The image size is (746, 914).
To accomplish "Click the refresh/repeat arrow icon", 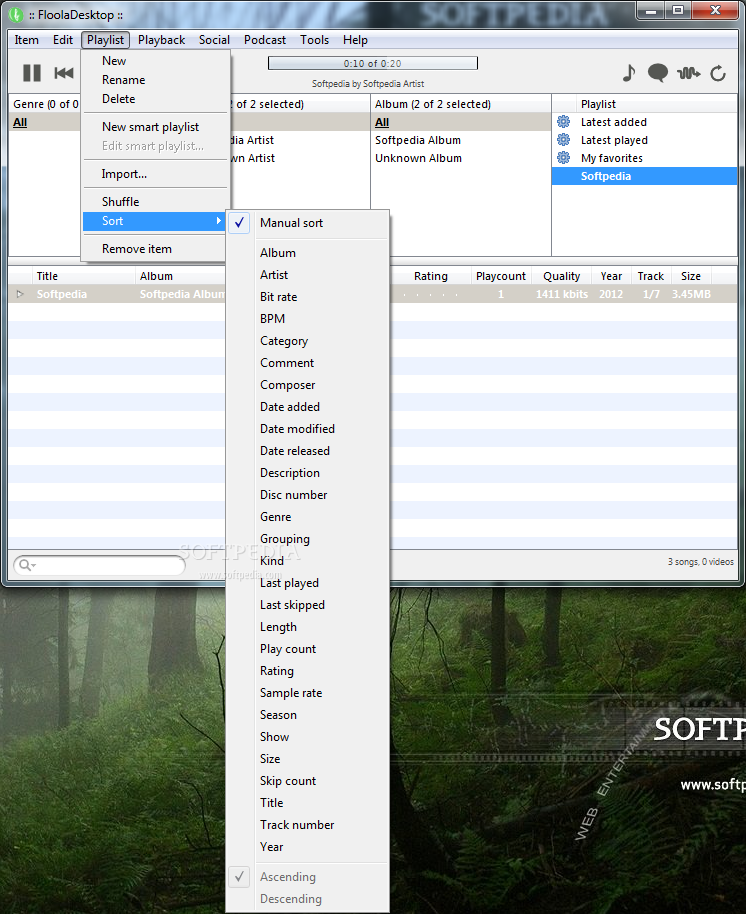I will pyautogui.click(x=718, y=73).
